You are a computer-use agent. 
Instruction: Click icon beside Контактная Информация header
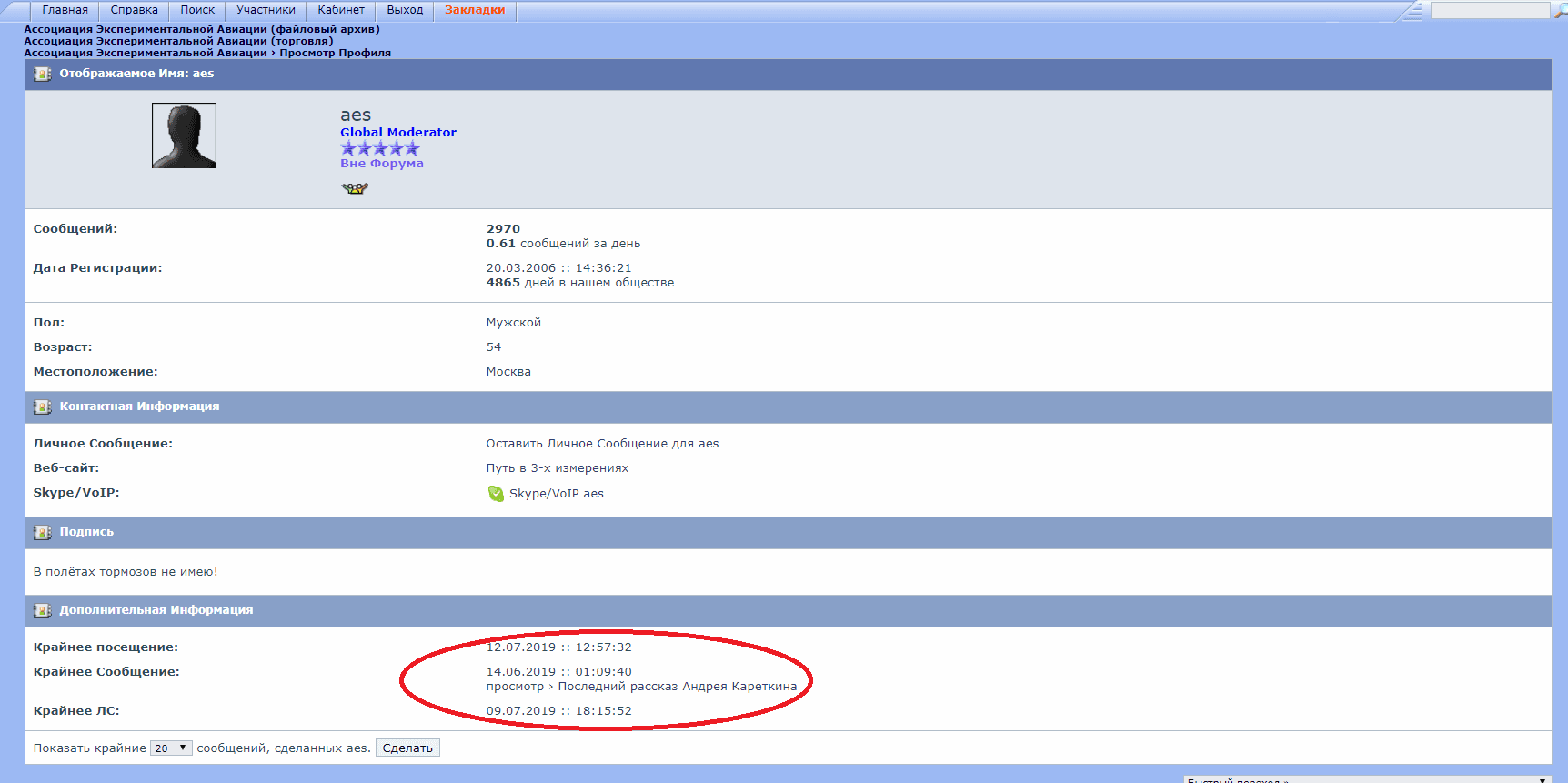point(42,407)
